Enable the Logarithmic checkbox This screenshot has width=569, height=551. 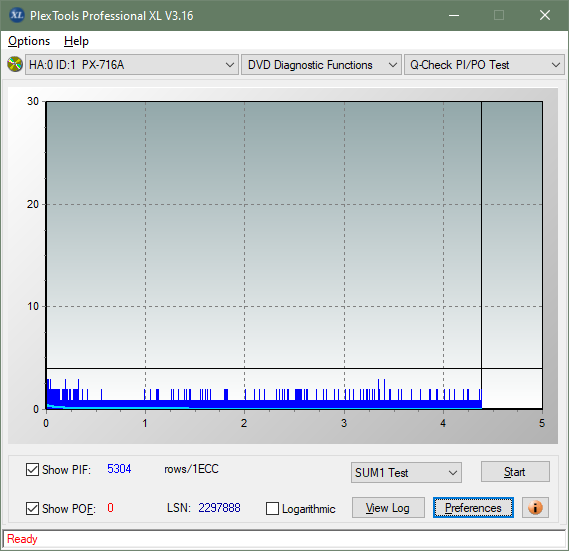273,509
